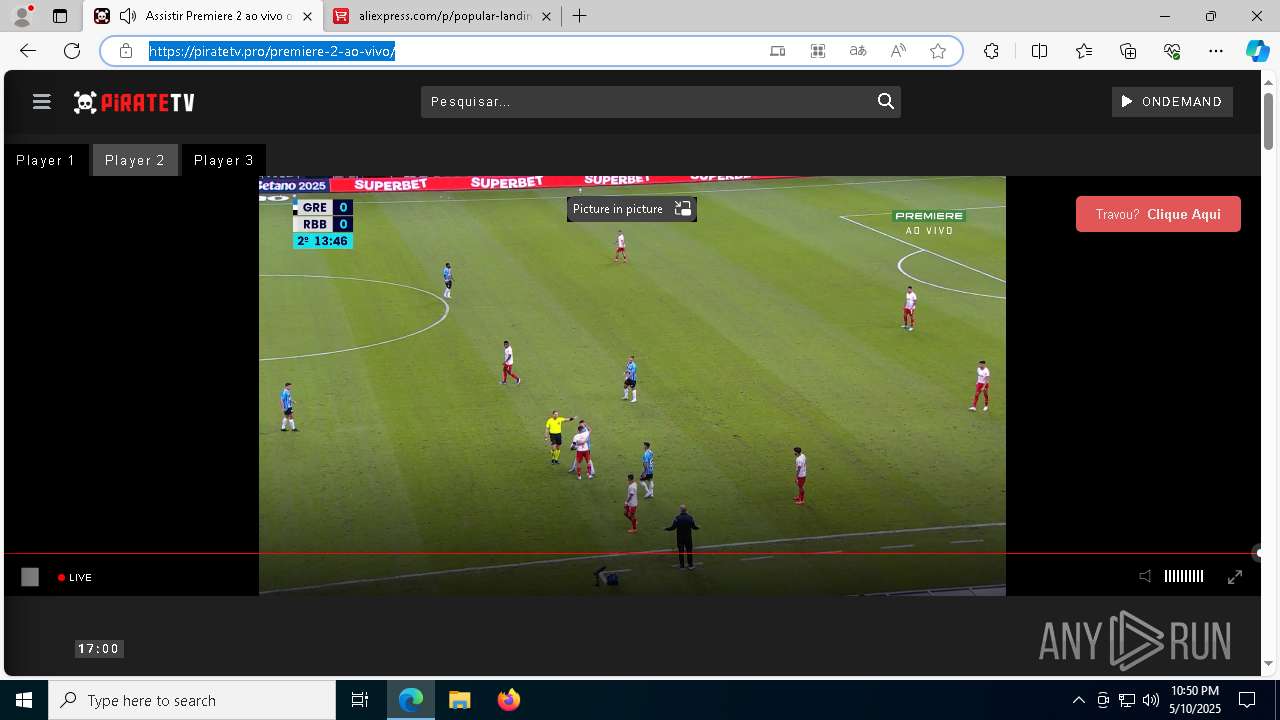Open the Edge profile icon

pos(22,16)
